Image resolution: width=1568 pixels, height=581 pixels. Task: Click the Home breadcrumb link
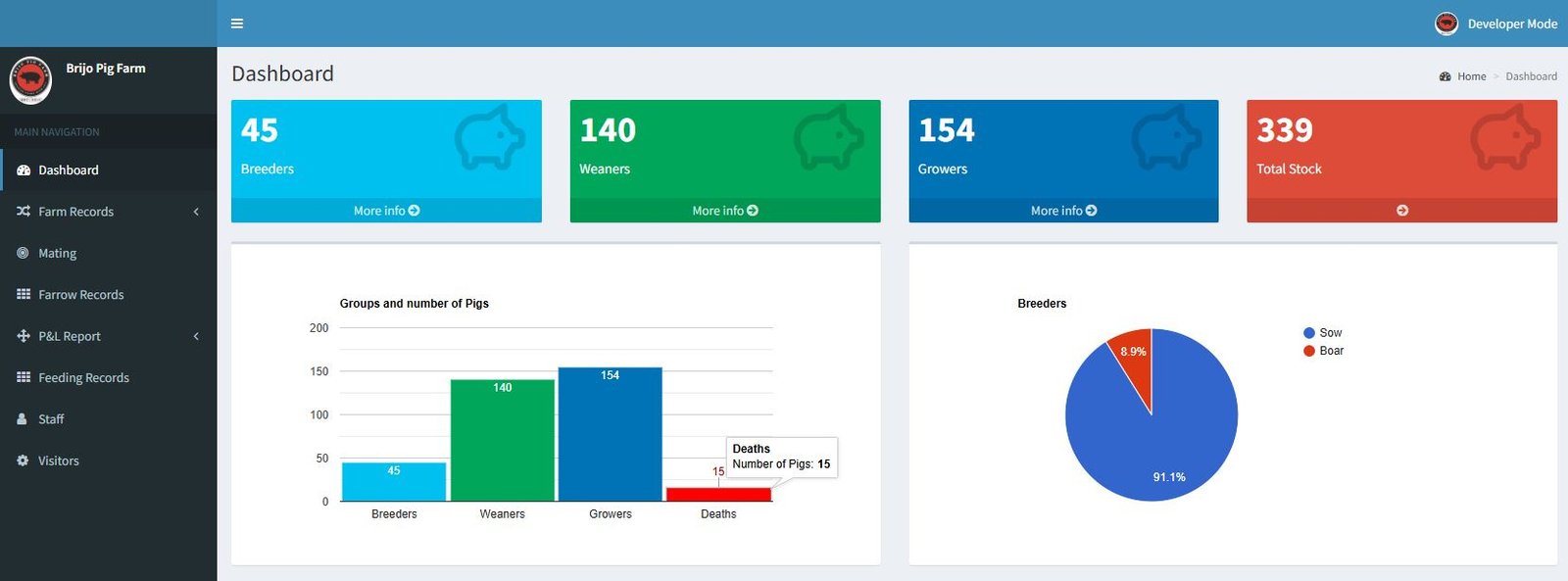tap(1471, 76)
